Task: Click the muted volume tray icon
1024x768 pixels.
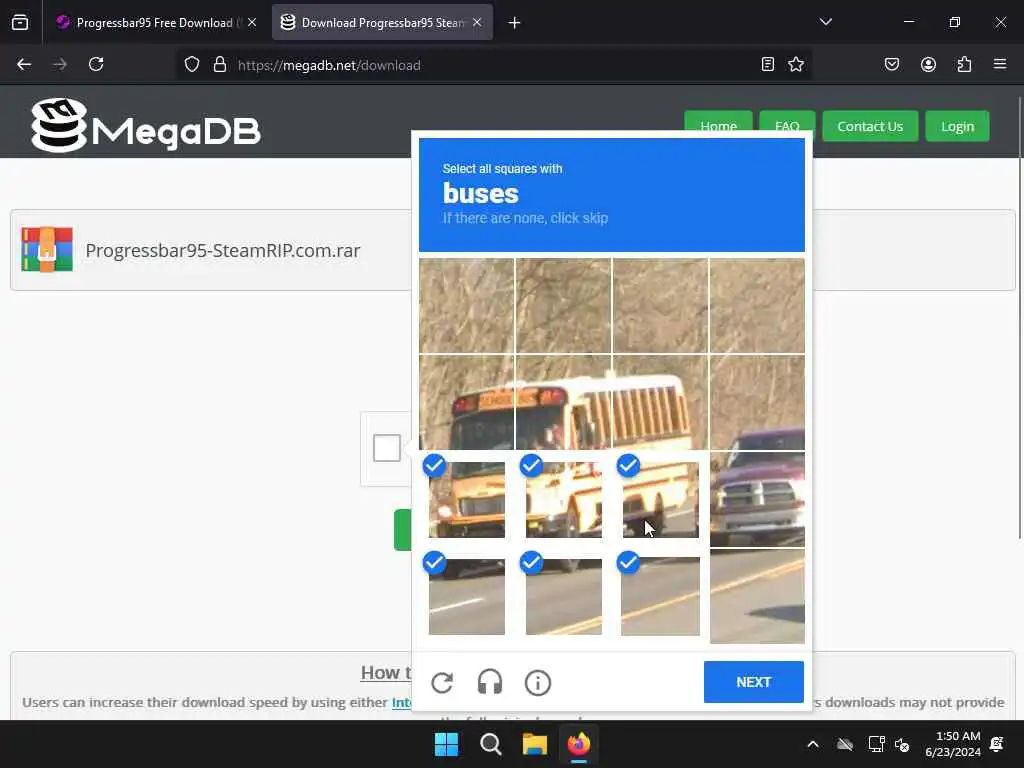Action: point(903,744)
